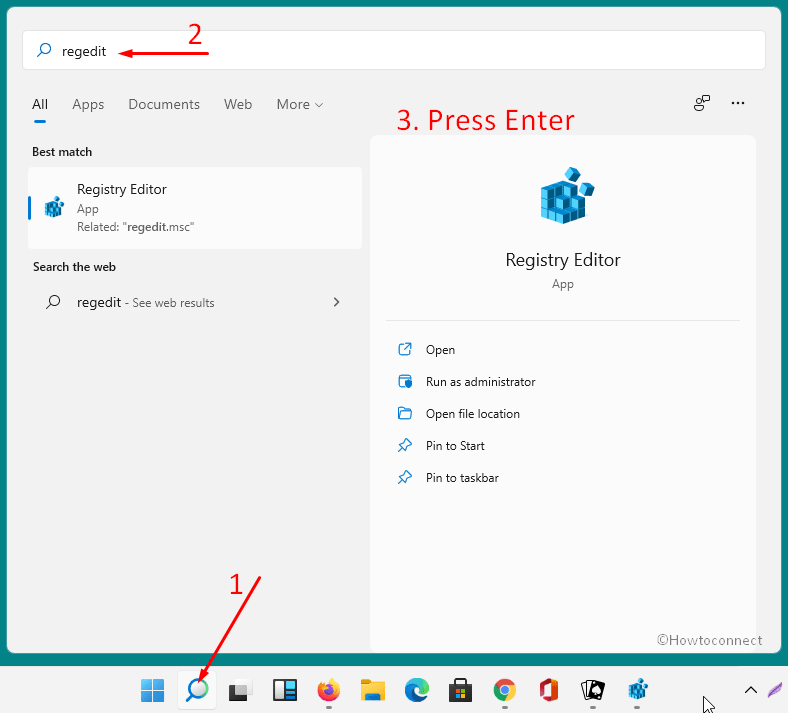Viewport: 788px width, 713px height.
Task: Click inside the regedit search field
Action: pos(393,50)
